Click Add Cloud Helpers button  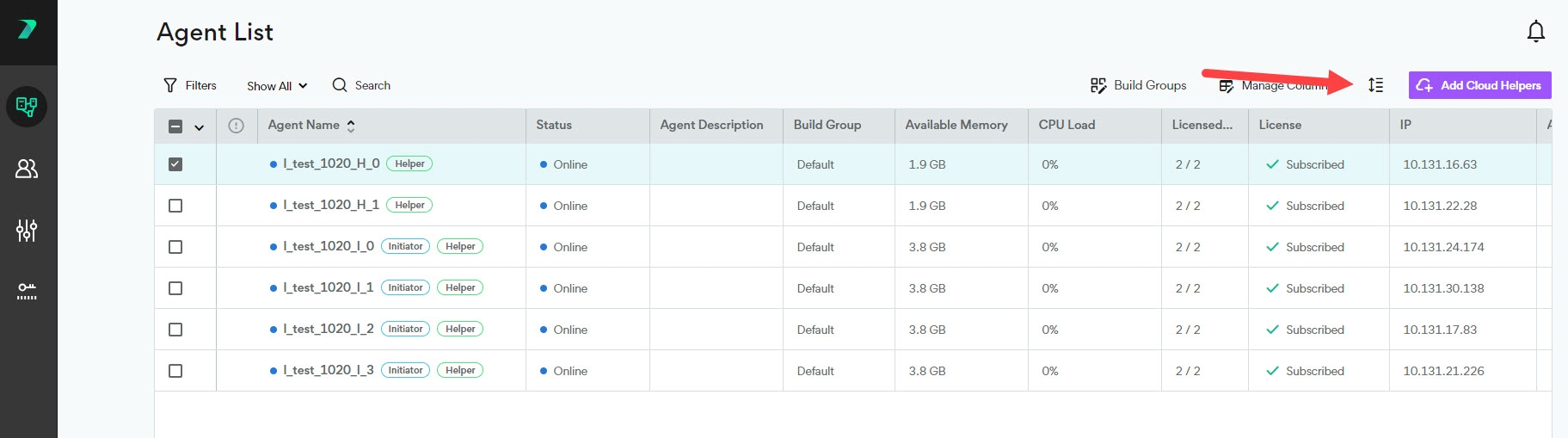[x=1479, y=85]
